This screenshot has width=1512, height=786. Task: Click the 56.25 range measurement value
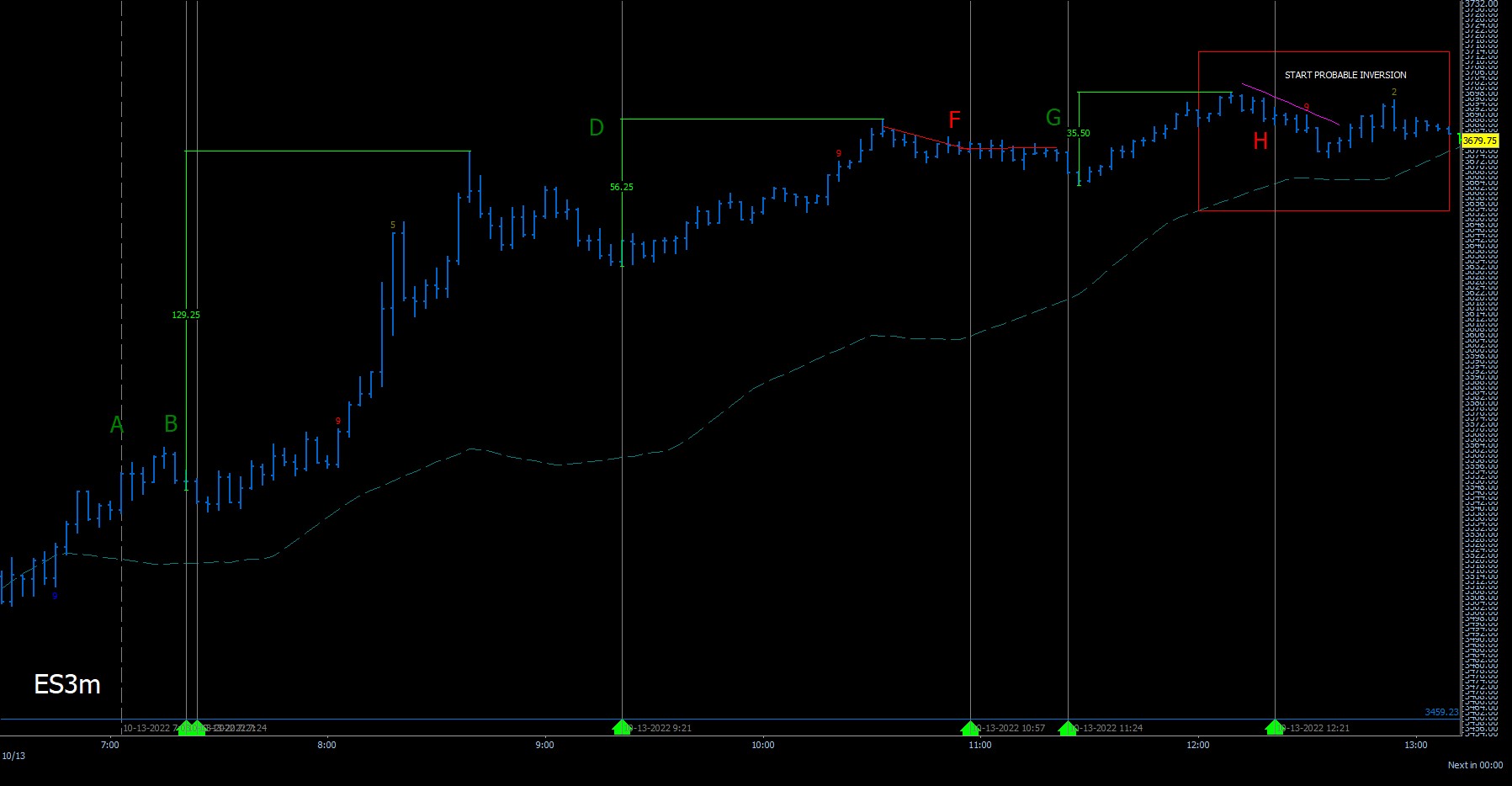(x=622, y=187)
